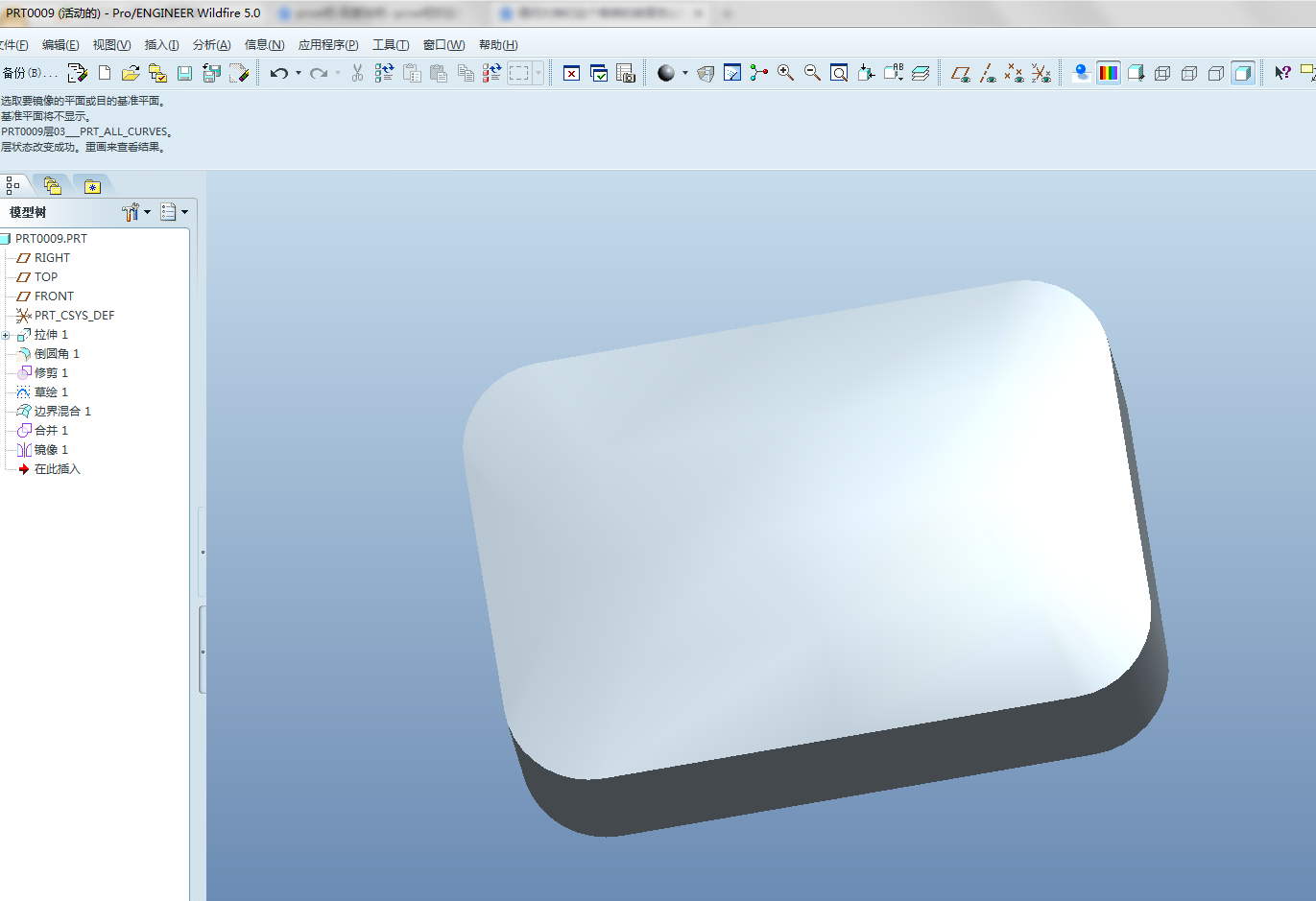Viewport: 1316px width, 901px height.
Task: Click the Refit view icon
Action: pyautogui.click(x=839, y=73)
